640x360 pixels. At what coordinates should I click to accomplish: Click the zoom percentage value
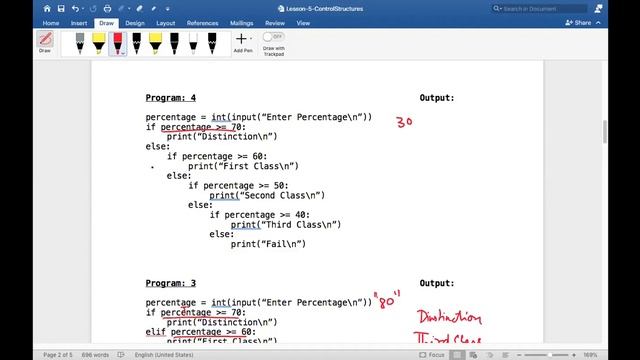click(590, 355)
